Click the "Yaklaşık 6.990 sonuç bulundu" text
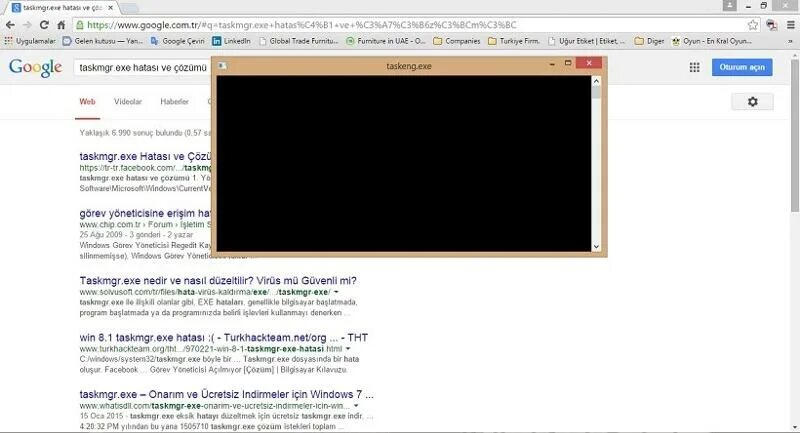Image resolution: width=800 pixels, height=433 pixels. pos(131,133)
